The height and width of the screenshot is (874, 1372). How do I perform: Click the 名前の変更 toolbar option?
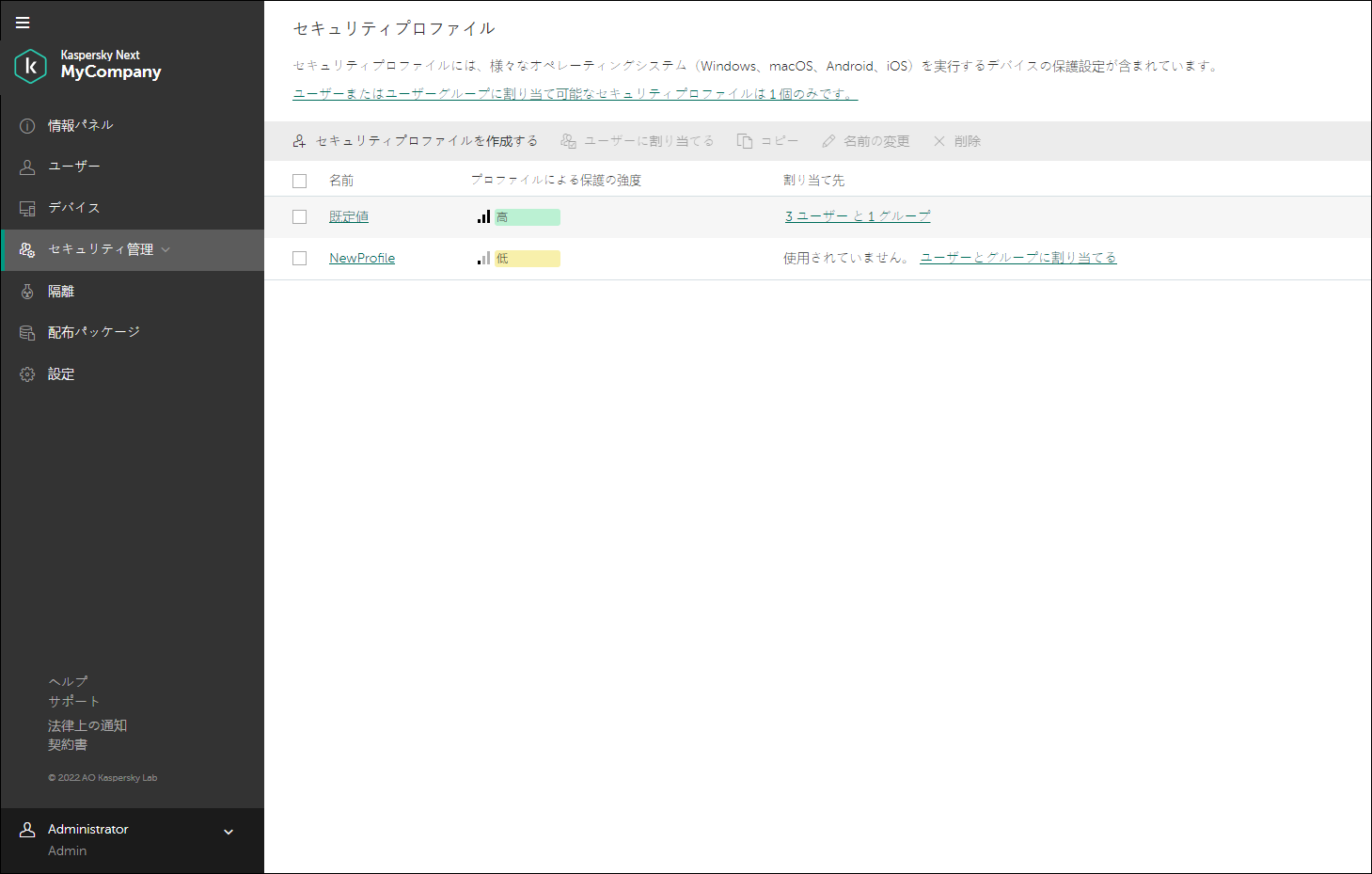click(x=867, y=140)
